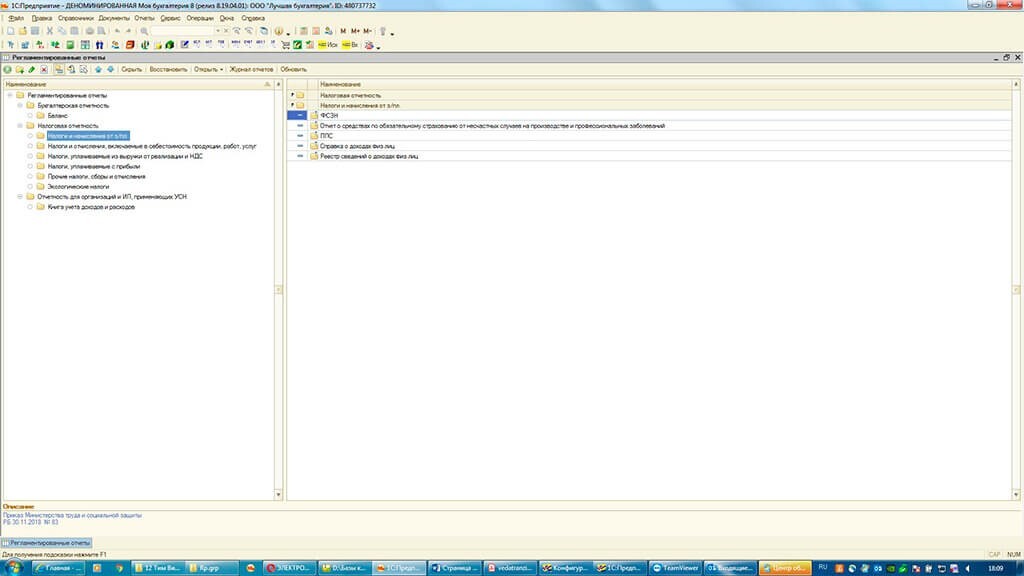Image resolution: width=1024 pixels, height=576 pixels.
Task: Collapse the Налоговая отчетность tree node
Action: point(20,125)
